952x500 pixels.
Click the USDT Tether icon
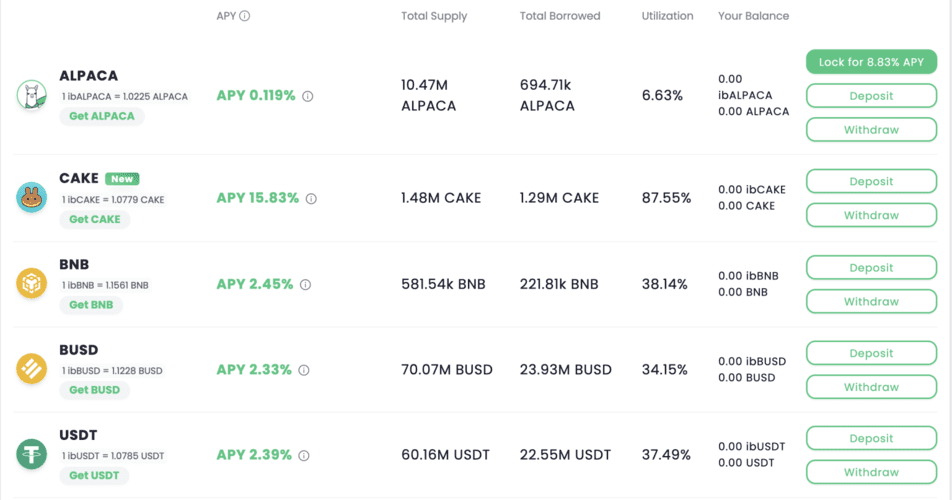(x=32, y=454)
